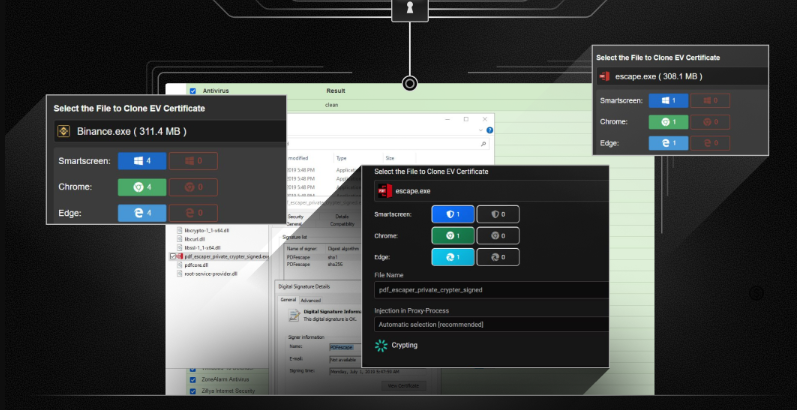Screen dimensions: 797x410
Task: Click Smartscreen shield 0 button in Crypting panel
Action: [x=498, y=214]
